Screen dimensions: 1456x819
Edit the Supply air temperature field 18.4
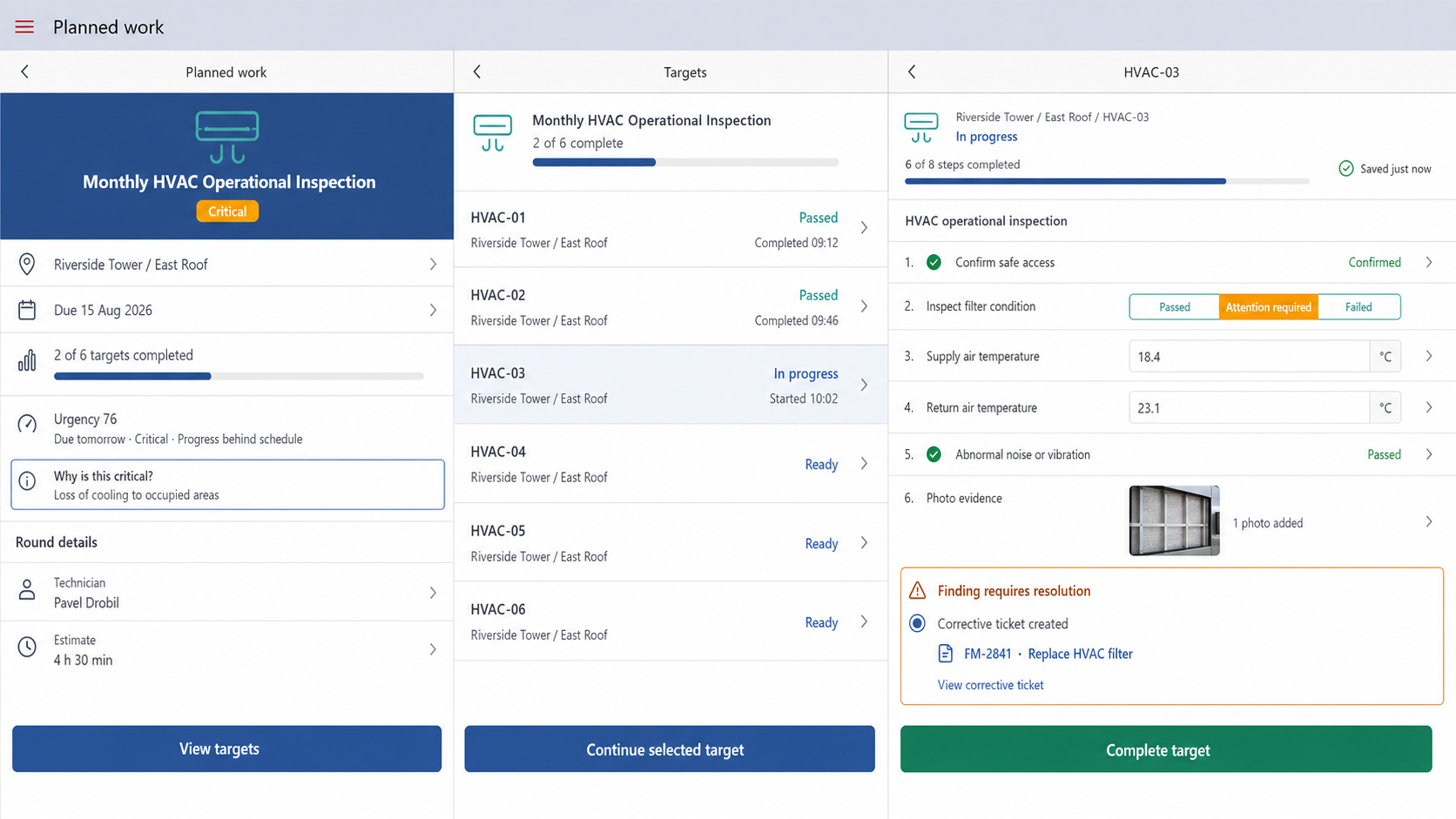point(1249,356)
